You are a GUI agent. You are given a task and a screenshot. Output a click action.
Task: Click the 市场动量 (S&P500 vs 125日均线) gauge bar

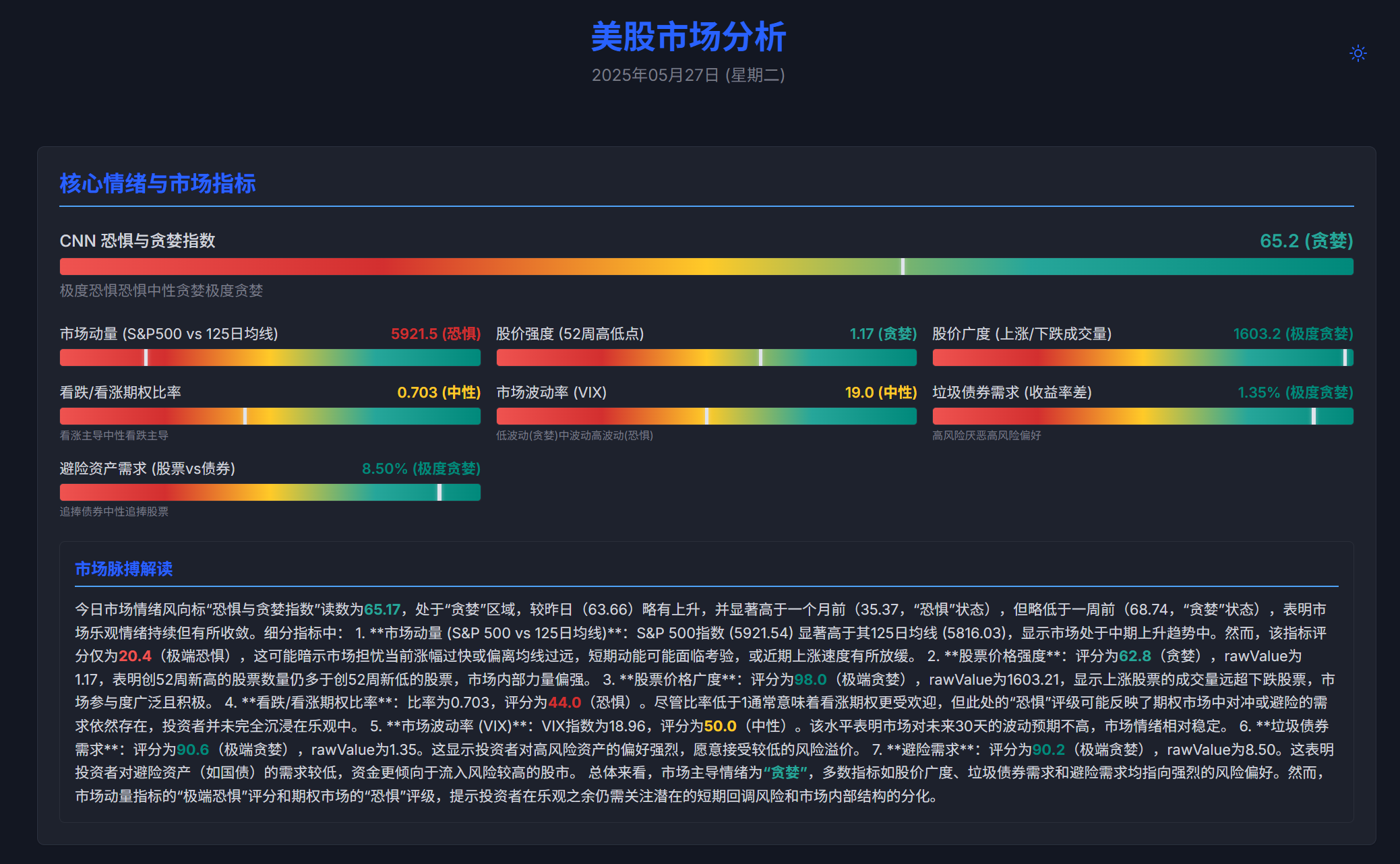coord(270,357)
